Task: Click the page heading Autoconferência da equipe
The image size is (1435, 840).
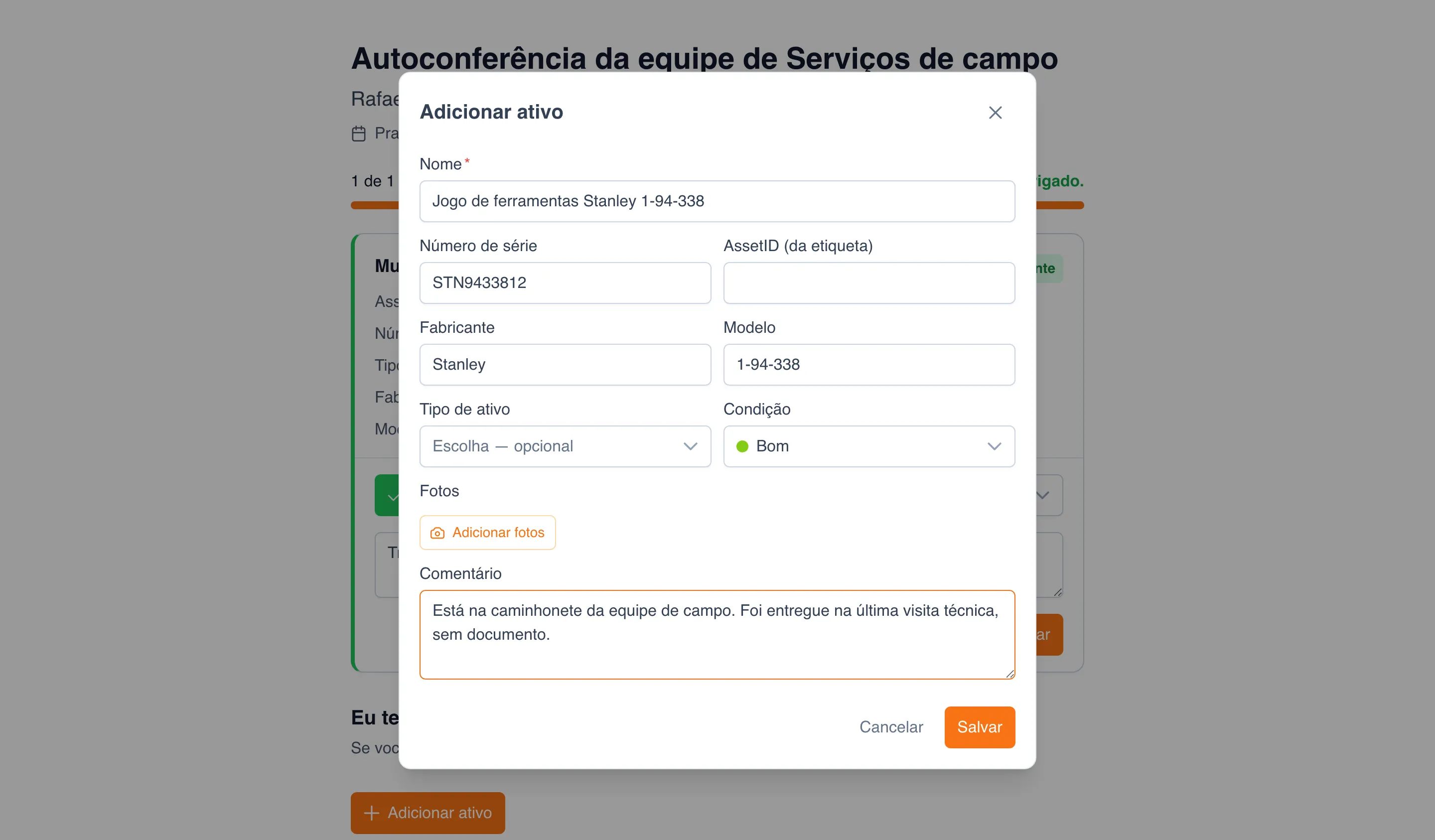Action: 705,58
